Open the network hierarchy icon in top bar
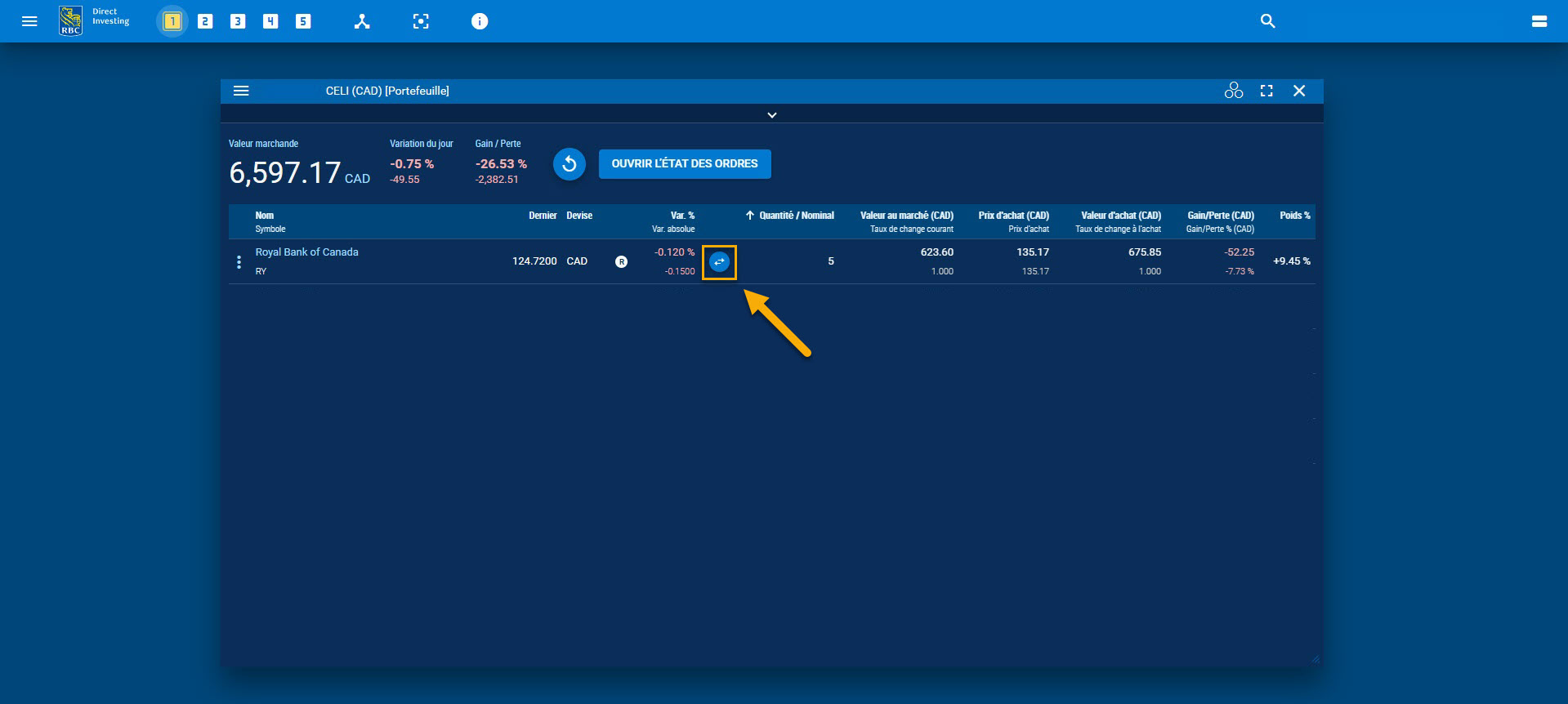The width and height of the screenshot is (1568, 704). coord(362,21)
